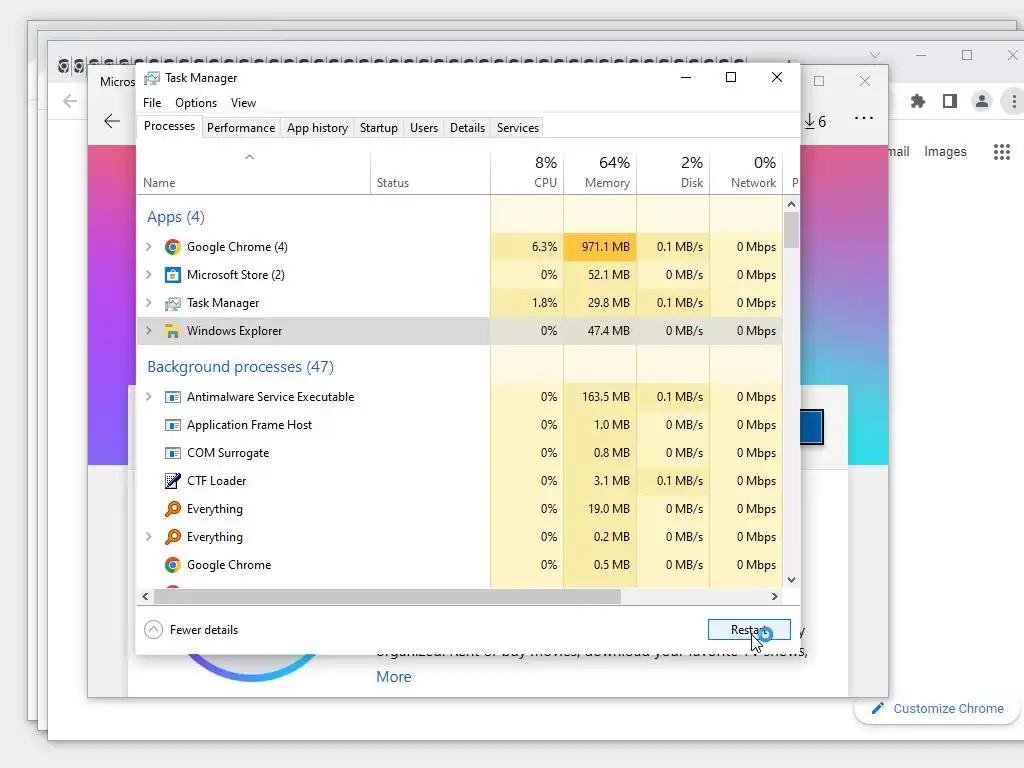This screenshot has height=768, width=1024.
Task: Select the "Apps (4)" group header
Action: tap(176, 217)
